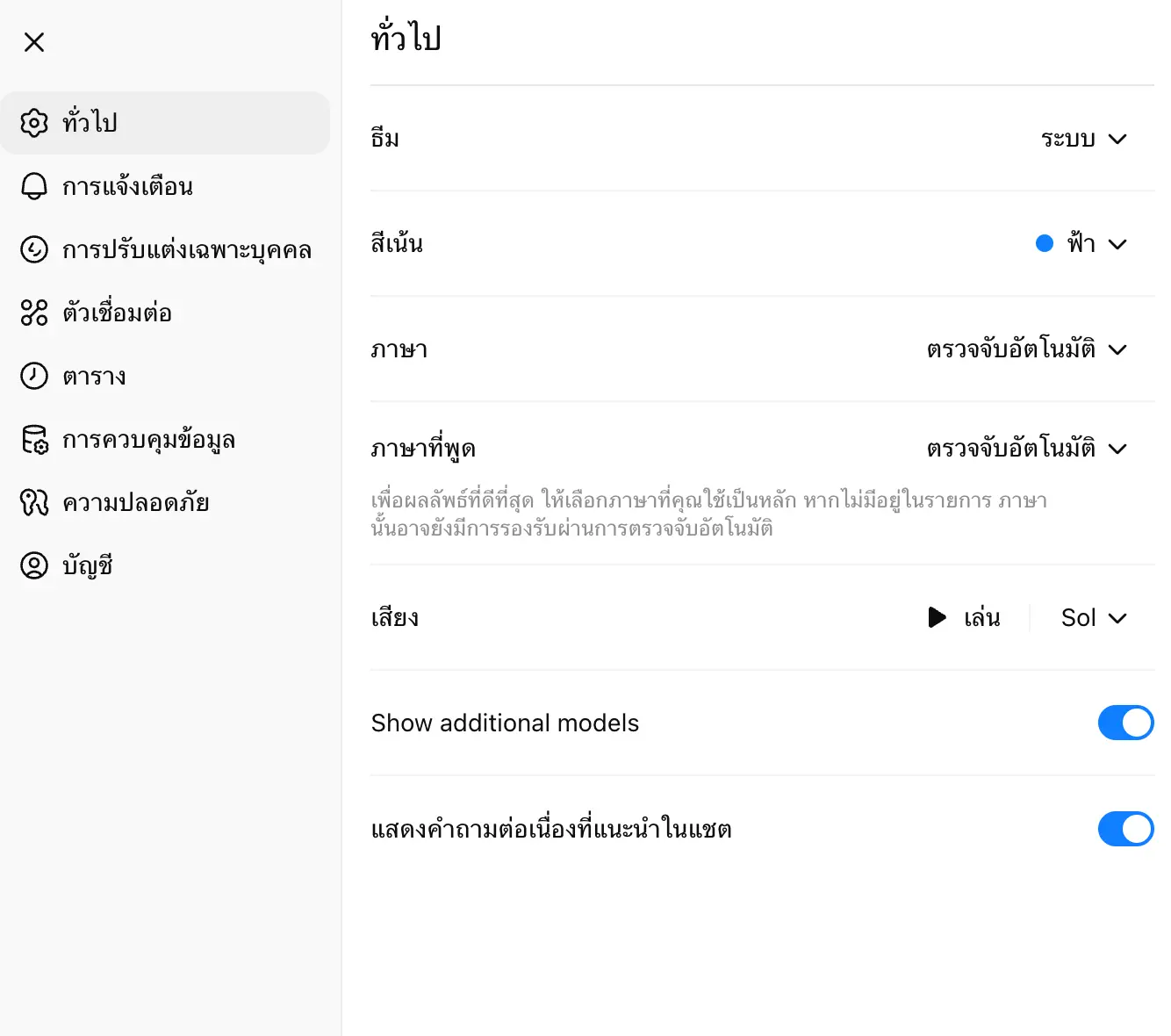1171x1036 pixels.
Task: Go to the การแจ้งเตือน settings section
Action: click(x=128, y=186)
